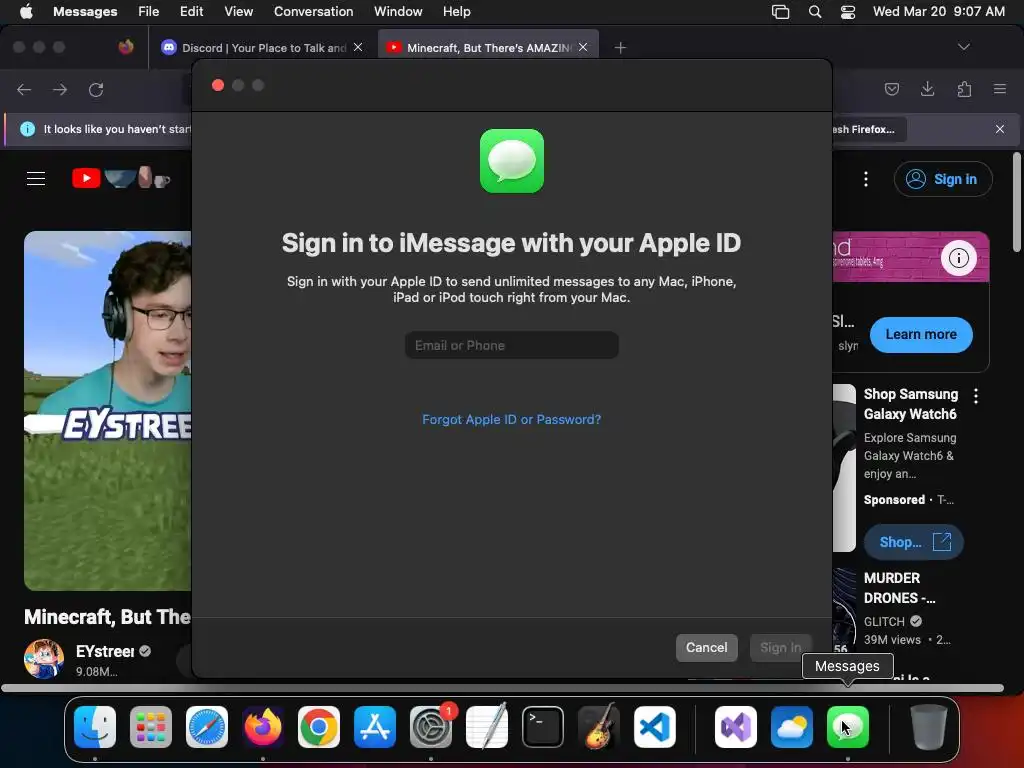1024x768 pixels.
Task: Click the Shop button on Samsung ad
Action: [x=914, y=542]
